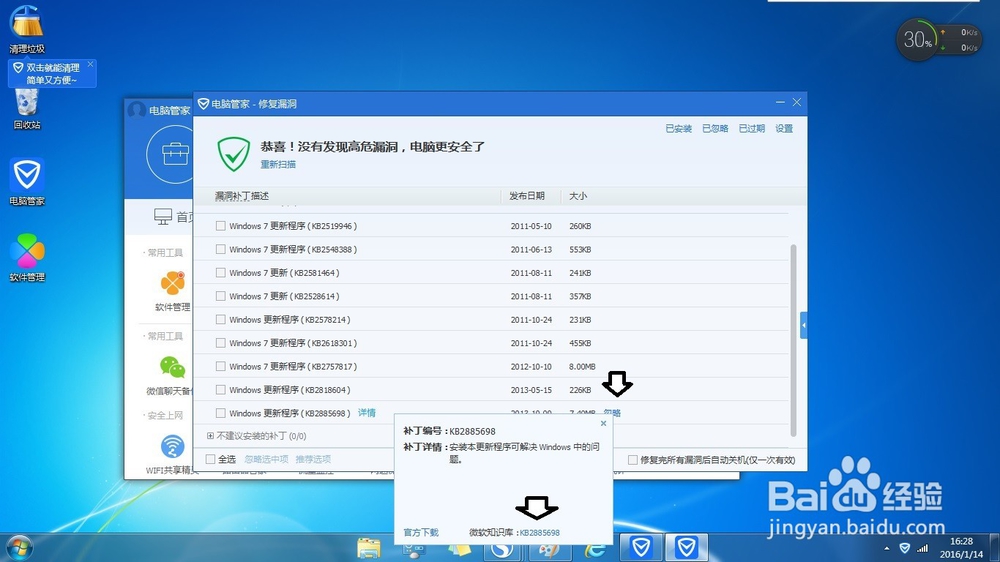Click the 30% memory speed-up floating widget
The width and height of the screenshot is (1000, 562).
coord(918,40)
